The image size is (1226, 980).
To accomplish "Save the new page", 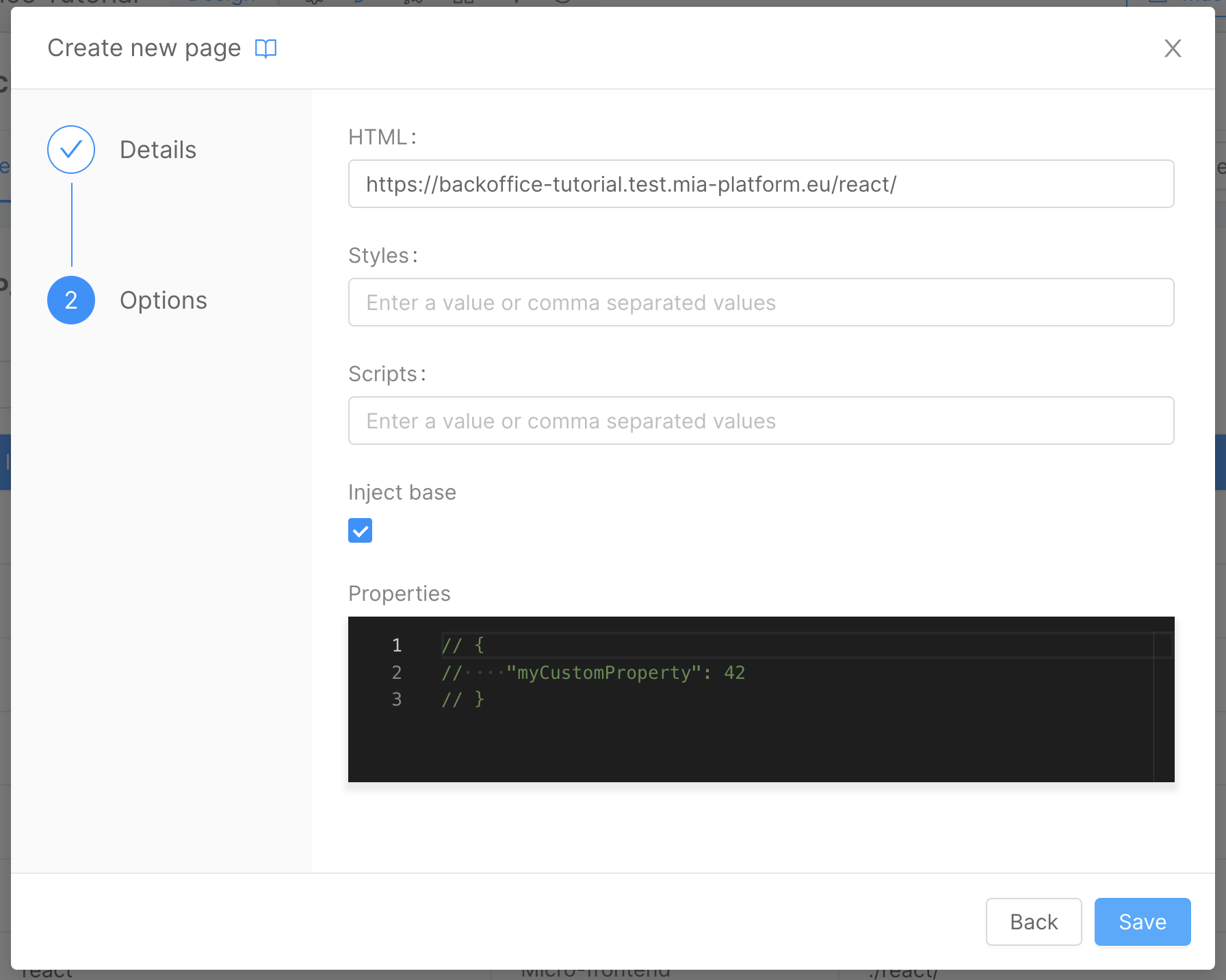I will (x=1141, y=921).
